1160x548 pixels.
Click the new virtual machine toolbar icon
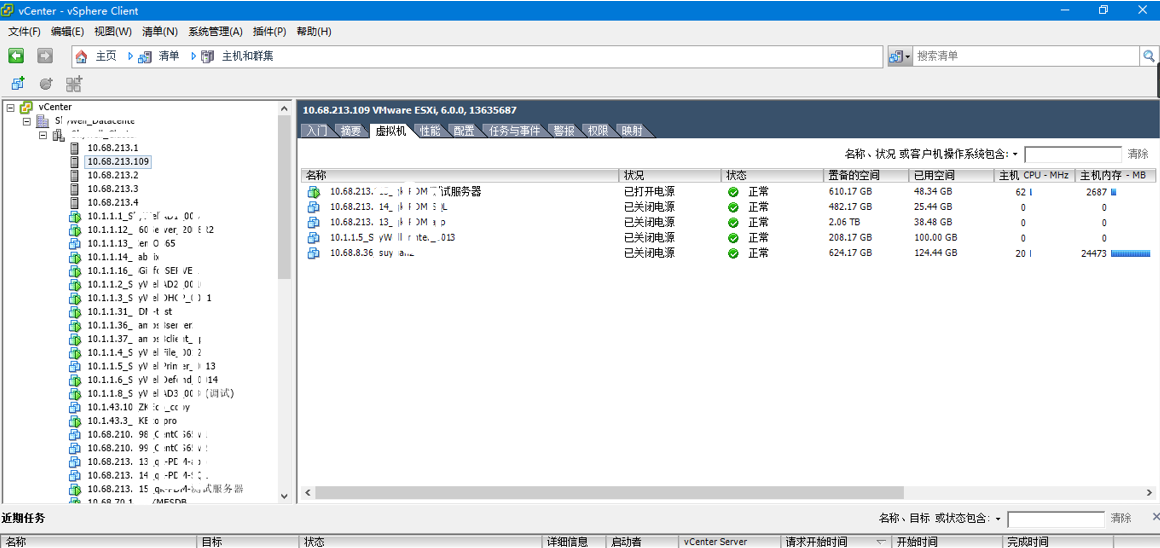click(18, 84)
